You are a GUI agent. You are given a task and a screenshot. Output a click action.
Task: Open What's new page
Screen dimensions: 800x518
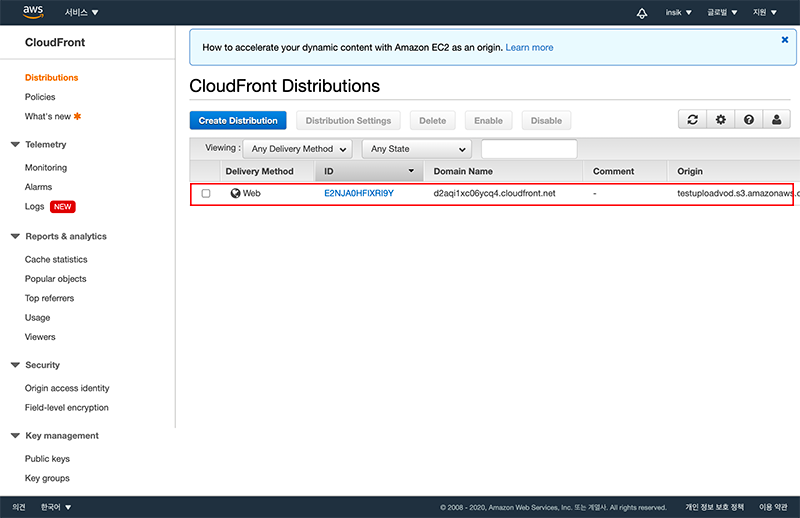48,116
